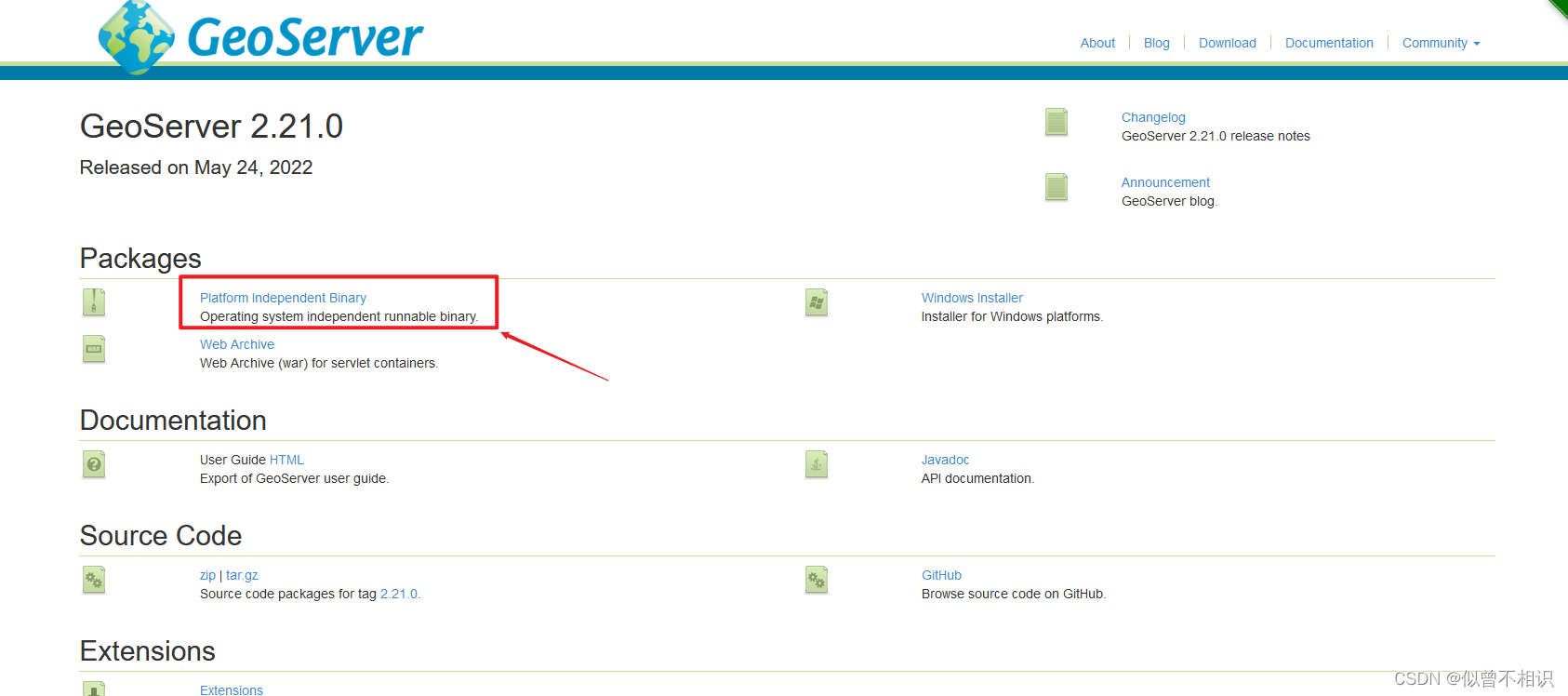
Task: Click the 'Extensions' section heading
Action: 148,650
